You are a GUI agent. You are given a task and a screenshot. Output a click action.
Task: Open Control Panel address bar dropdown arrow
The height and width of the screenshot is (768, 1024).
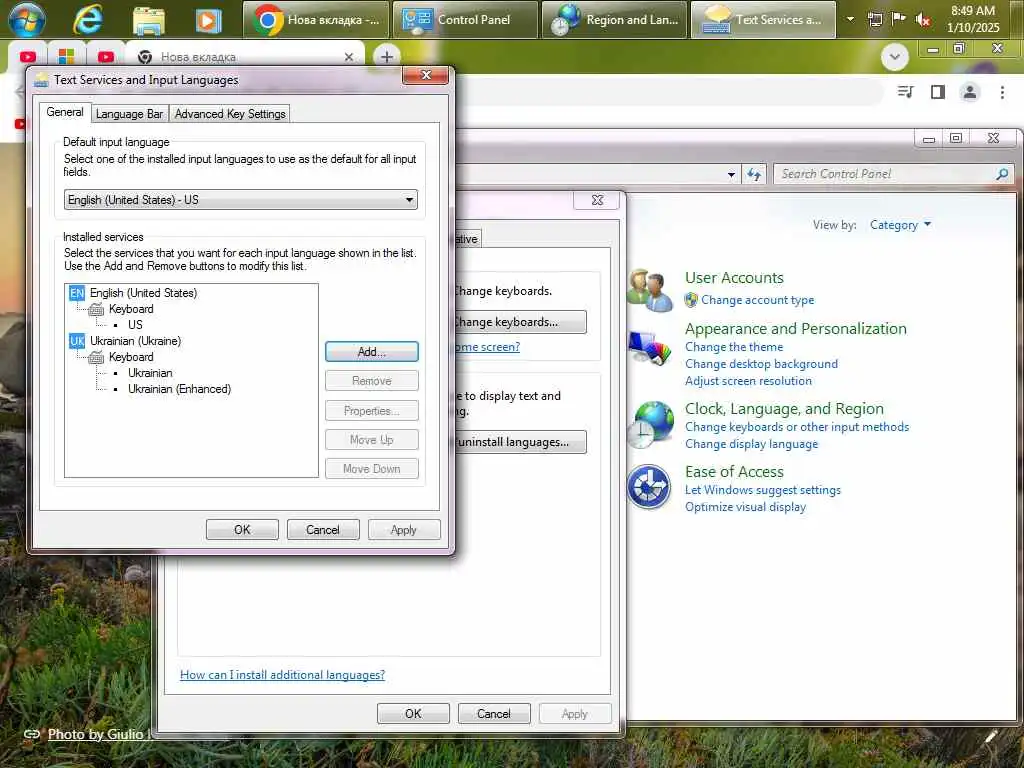point(731,174)
